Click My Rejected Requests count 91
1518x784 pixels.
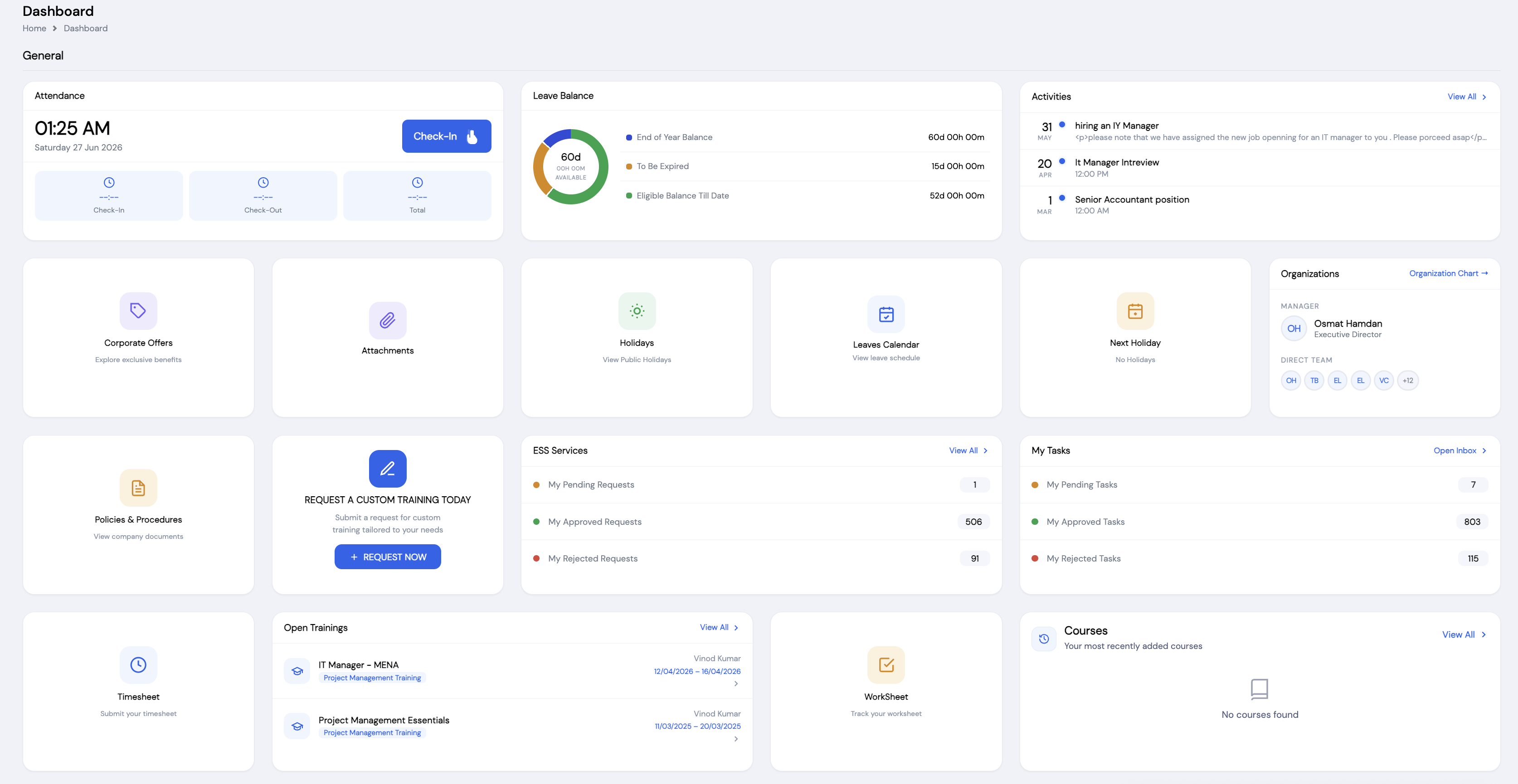click(x=975, y=558)
